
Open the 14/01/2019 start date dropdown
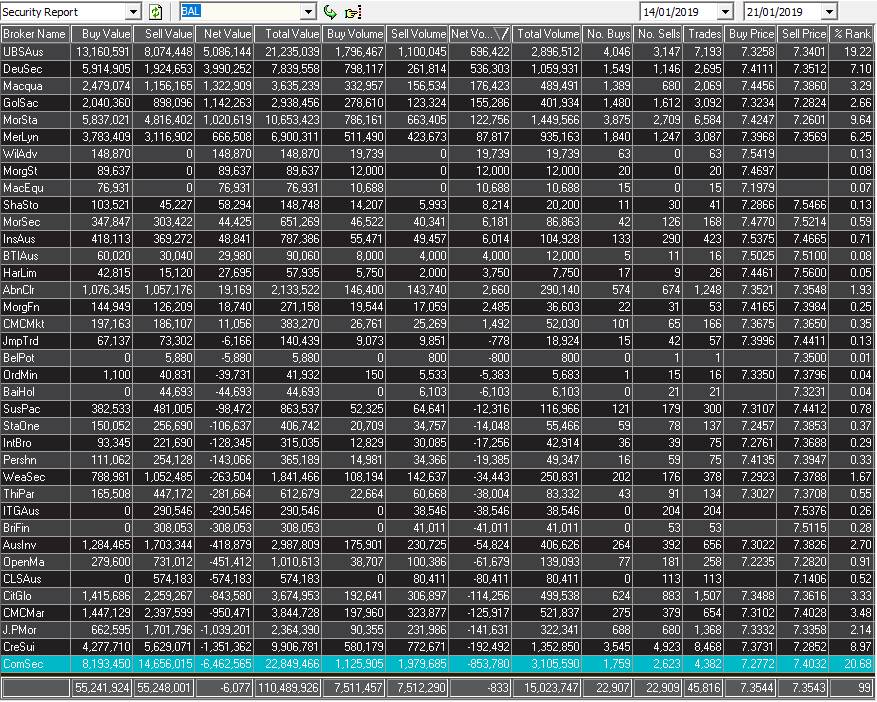(x=725, y=12)
